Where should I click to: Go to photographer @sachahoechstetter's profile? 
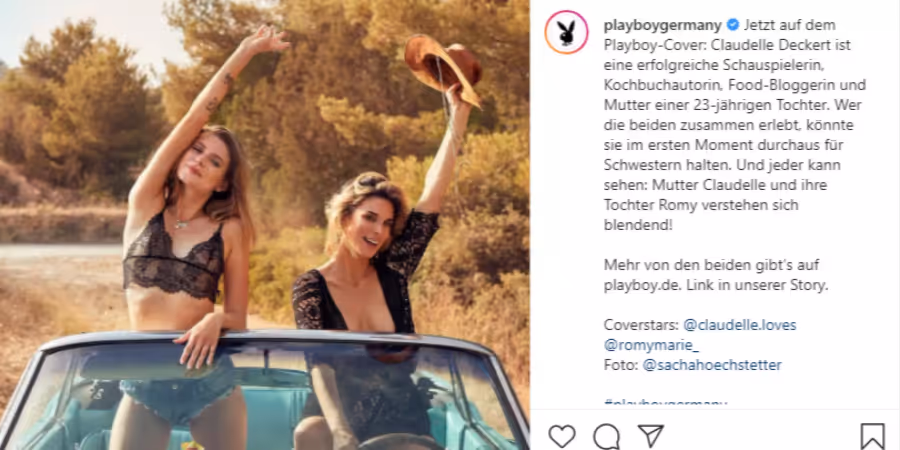click(712, 365)
